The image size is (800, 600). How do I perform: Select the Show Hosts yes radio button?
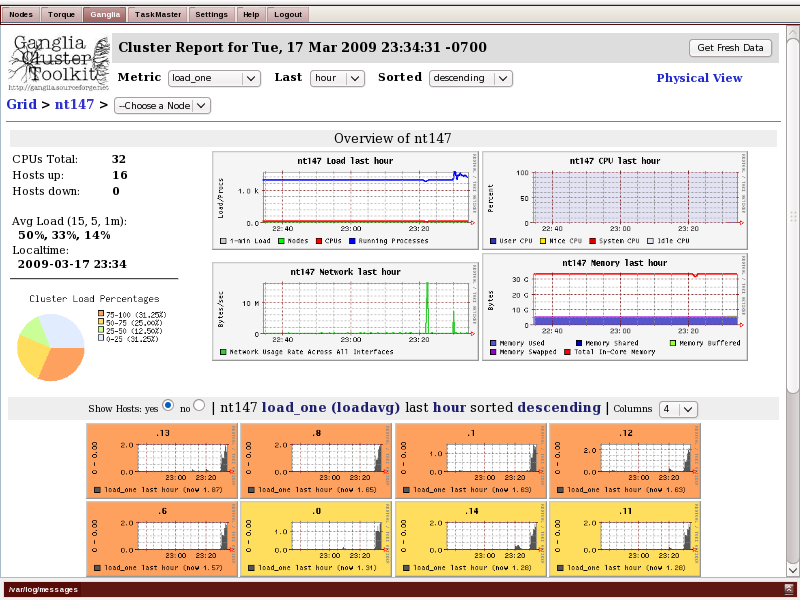(x=167, y=406)
